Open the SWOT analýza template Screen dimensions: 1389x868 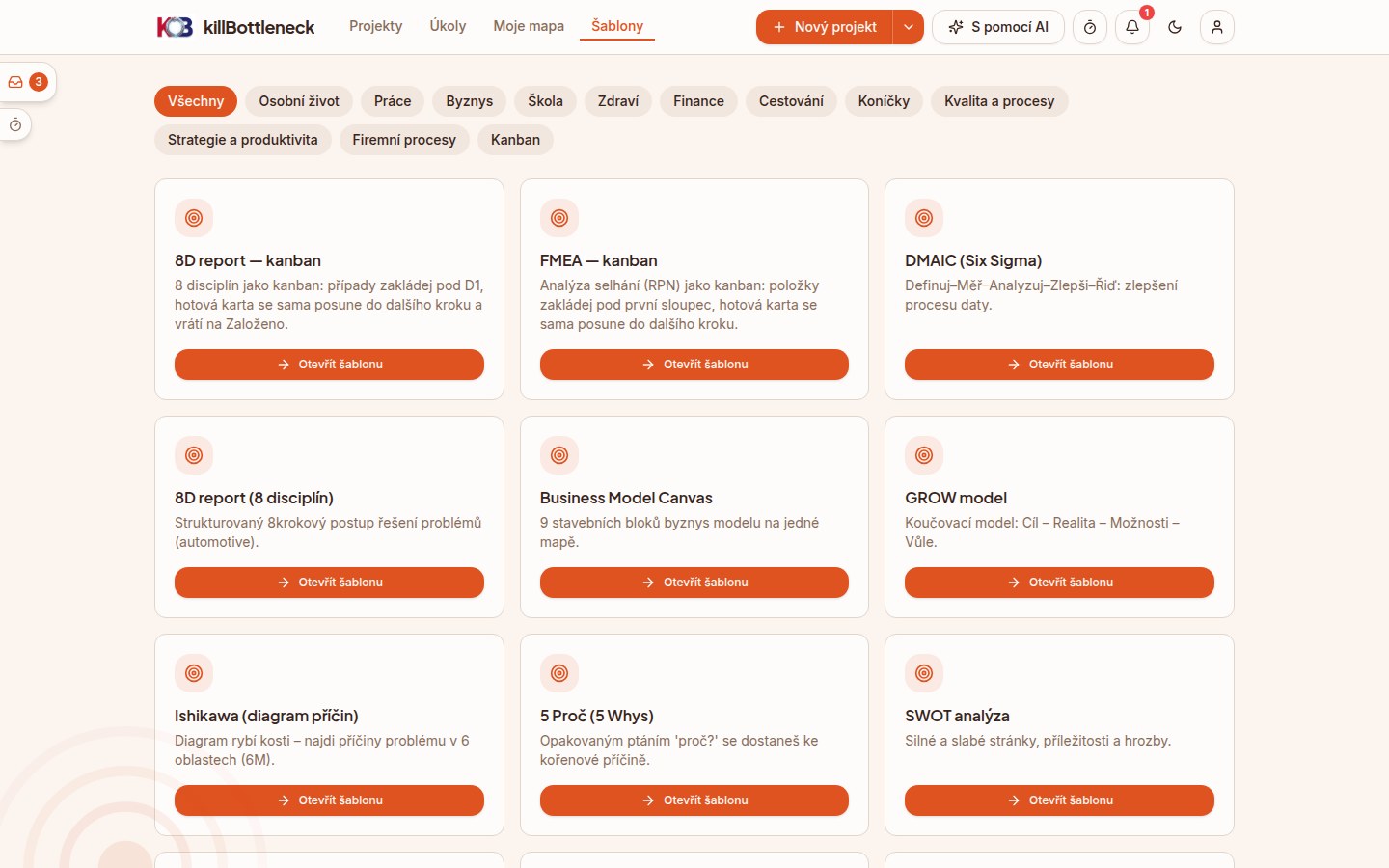[1059, 800]
